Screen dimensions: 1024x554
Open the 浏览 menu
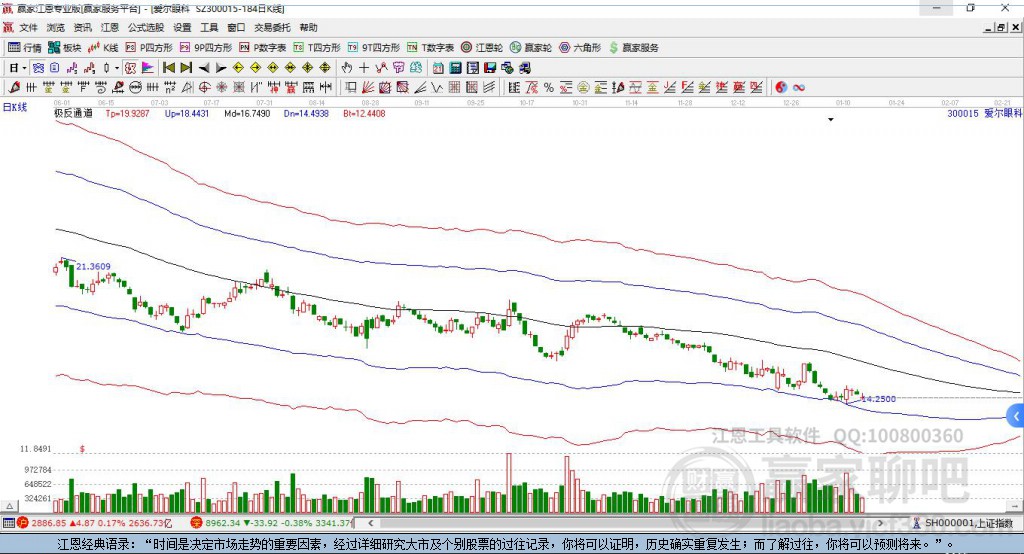[x=56, y=27]
